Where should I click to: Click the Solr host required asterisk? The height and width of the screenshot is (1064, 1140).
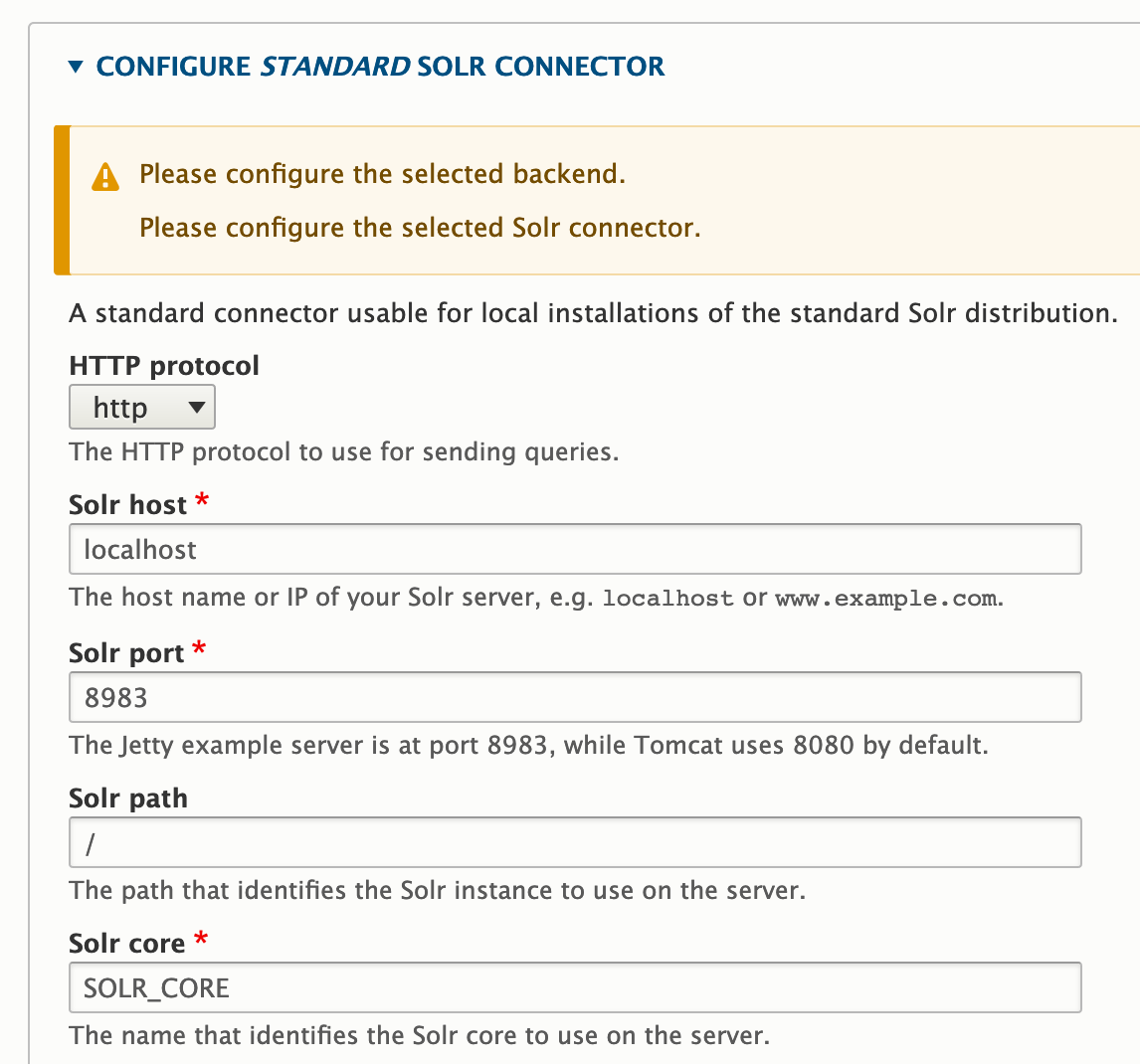tap(201, 502)
